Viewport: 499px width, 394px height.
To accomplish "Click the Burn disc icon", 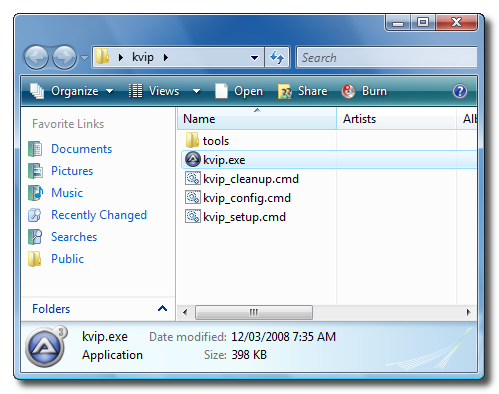I will [x=348, y=91].
